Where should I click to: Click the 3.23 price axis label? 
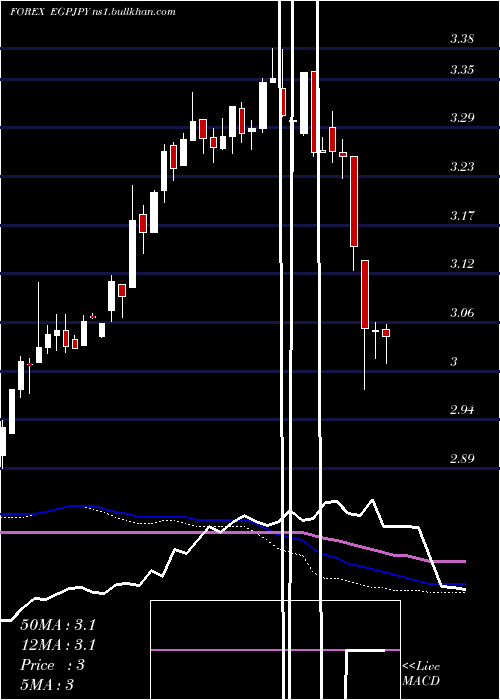[462, 167]
